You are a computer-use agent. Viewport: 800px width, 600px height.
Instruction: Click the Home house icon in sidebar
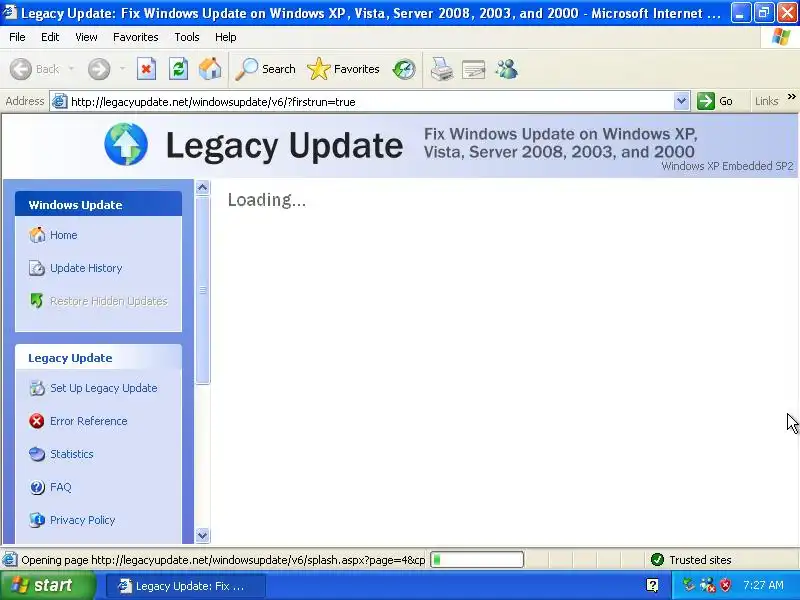pyautogui.click(x=37, y=235)
